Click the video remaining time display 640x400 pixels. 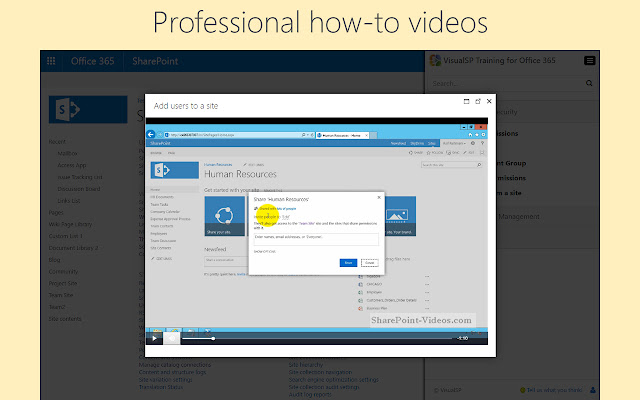(x=462, y=338)
